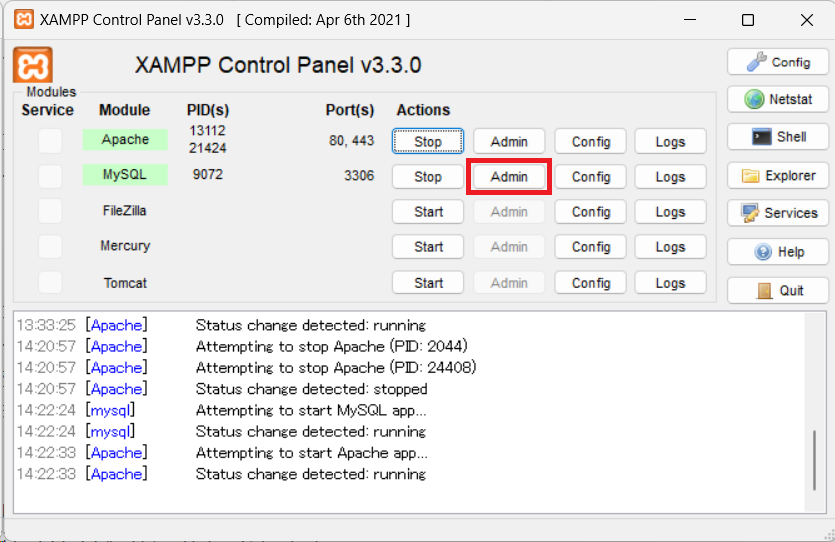Launch Netstat via the globe icon
Image resolution: width=835 pixels, height=542 pixels.
click(777, 99)
